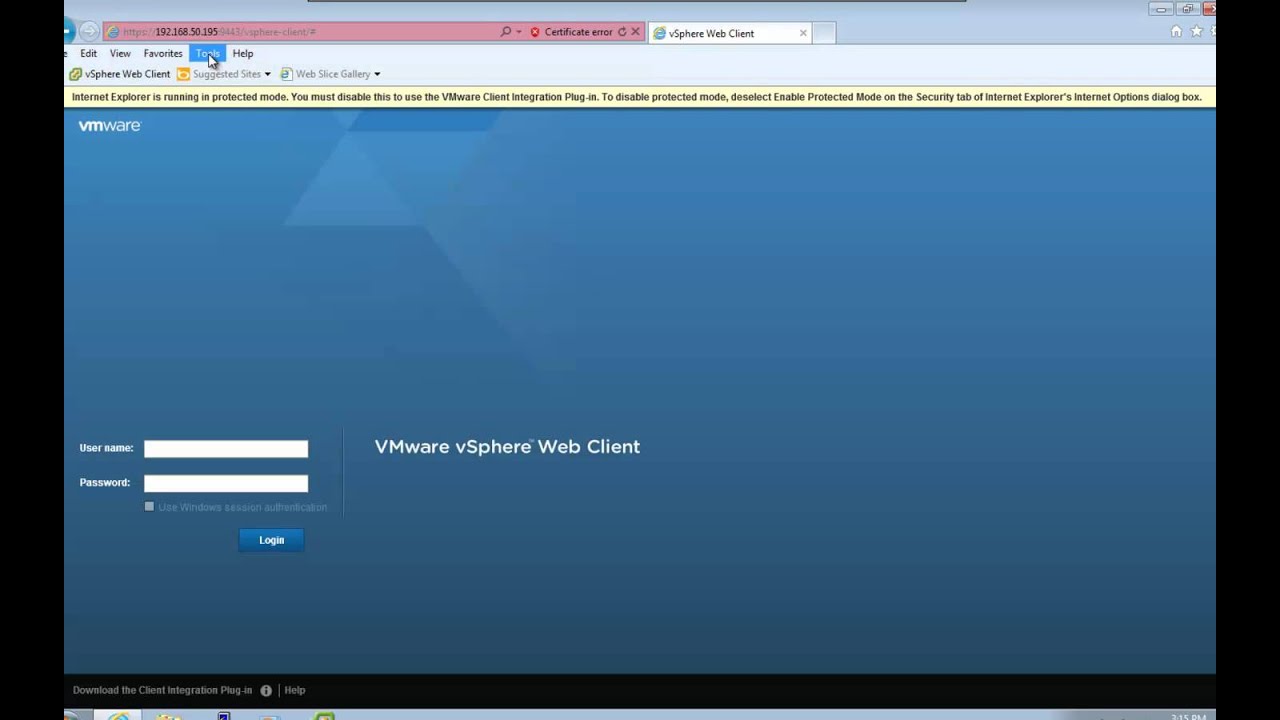Viewport: 1280px width, 720px height.
Task: Click the User name input field
Action: point(226,449)
